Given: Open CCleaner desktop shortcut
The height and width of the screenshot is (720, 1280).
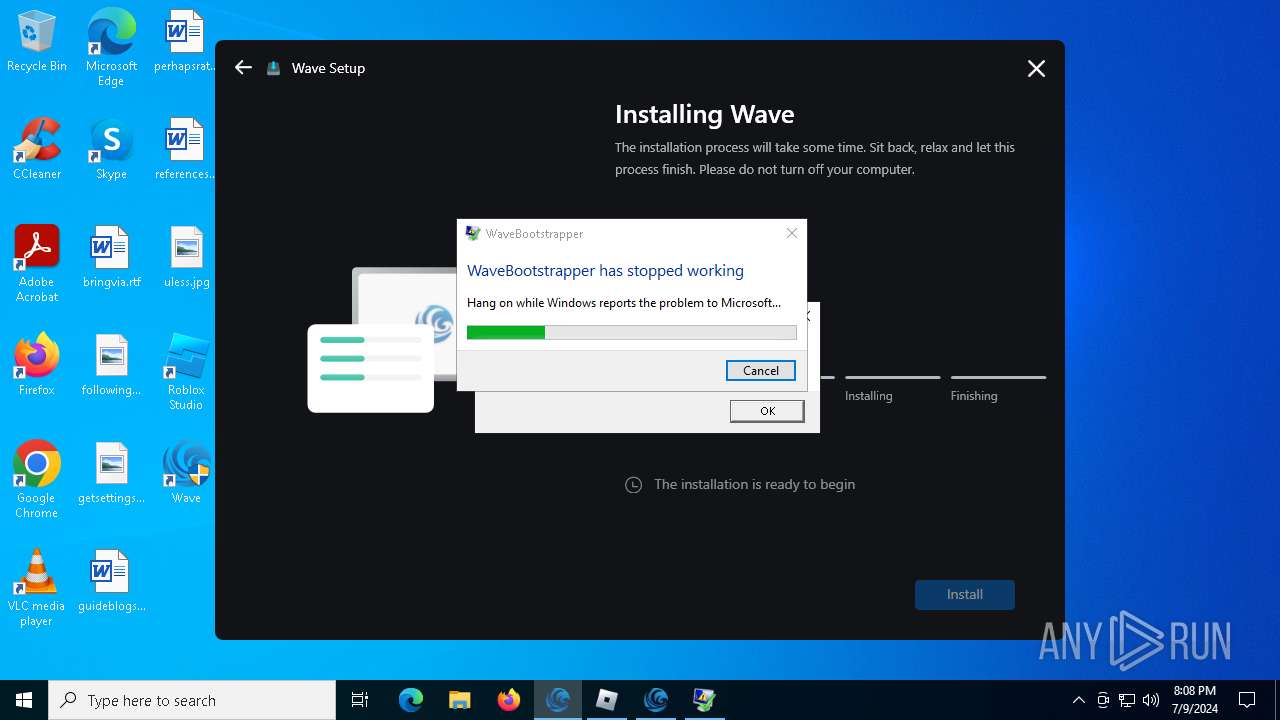Looking at the screenshot, I should (x=37, y=150).
